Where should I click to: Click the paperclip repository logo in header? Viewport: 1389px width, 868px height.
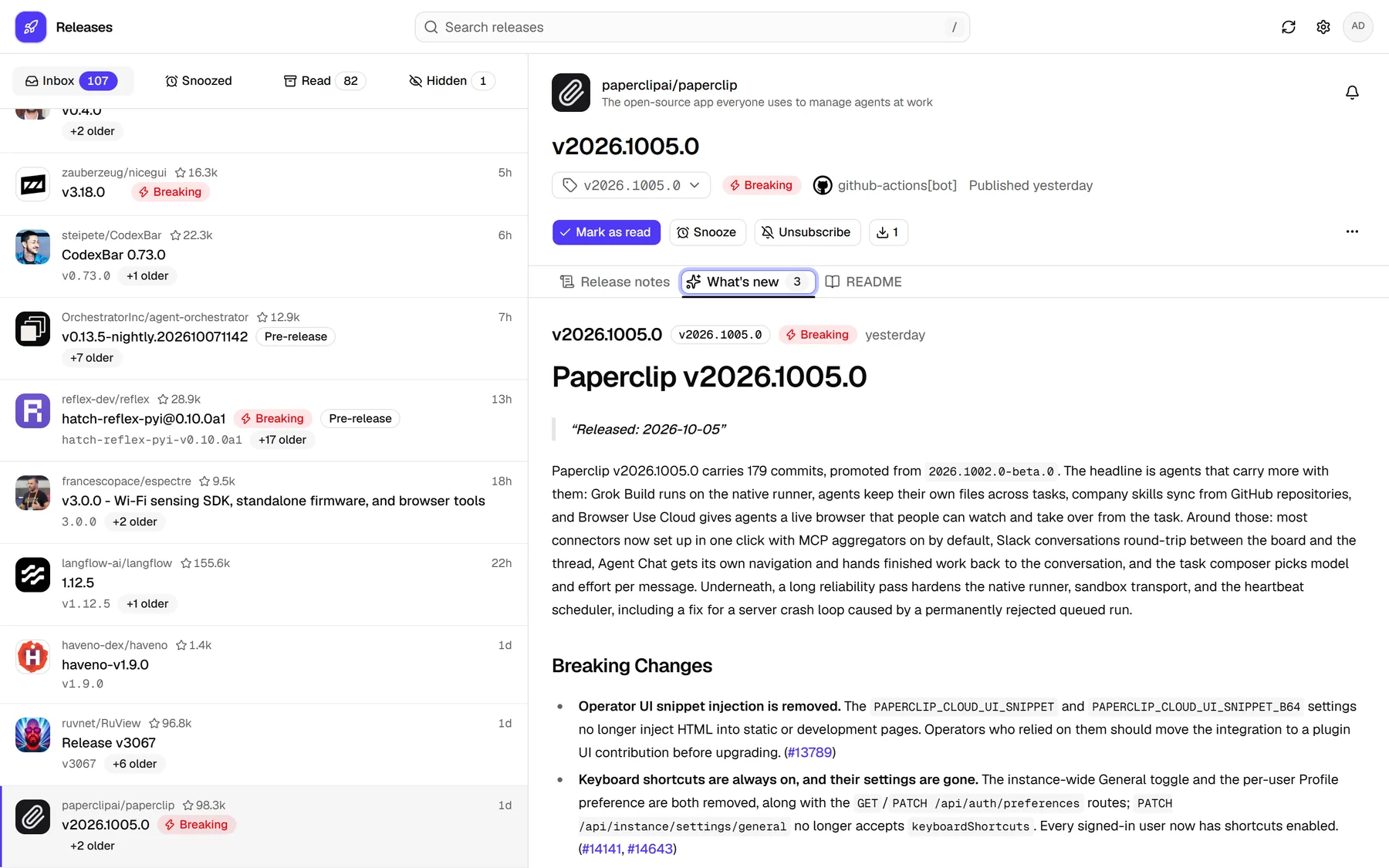(571, 93)
